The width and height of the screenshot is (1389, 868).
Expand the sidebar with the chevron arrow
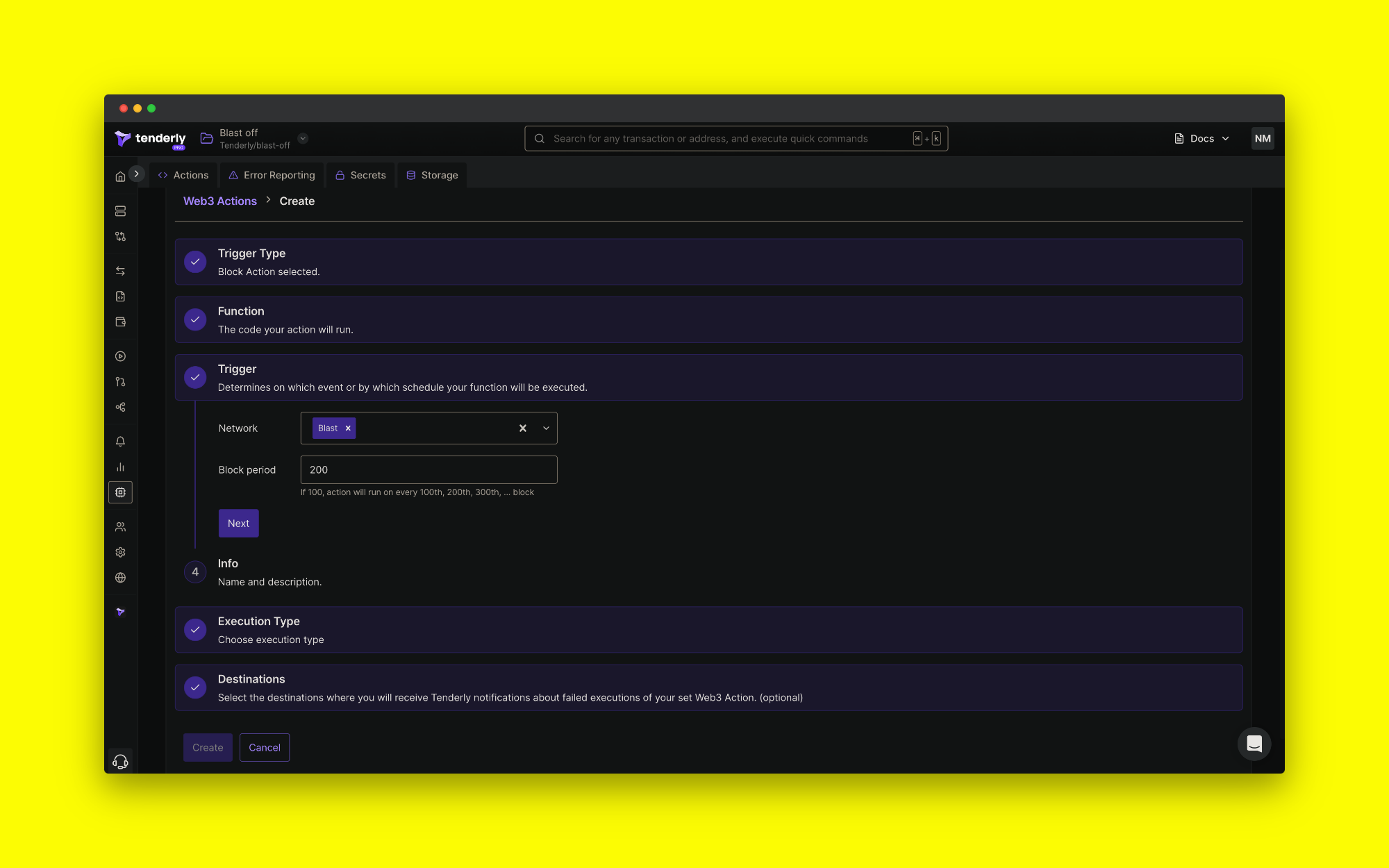pos(136,174)
